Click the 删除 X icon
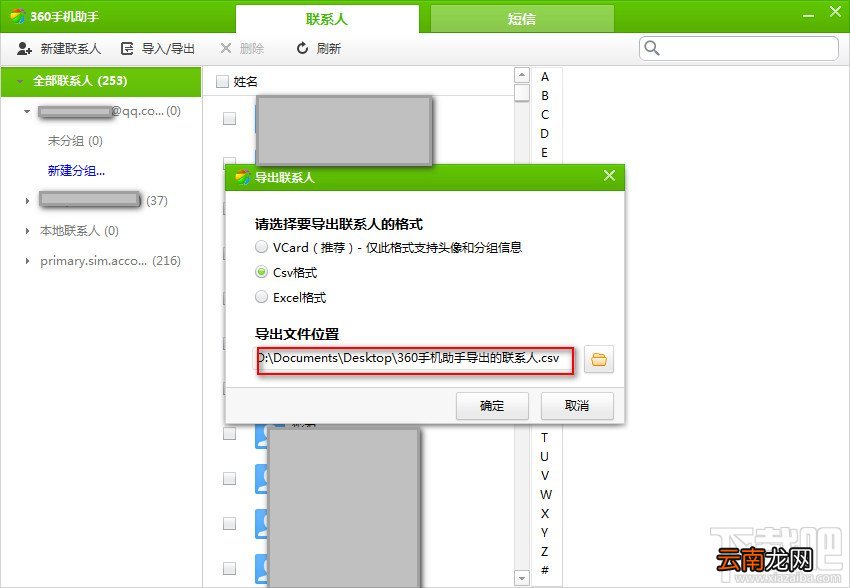 pyautogui.click(x=226, y=49)
